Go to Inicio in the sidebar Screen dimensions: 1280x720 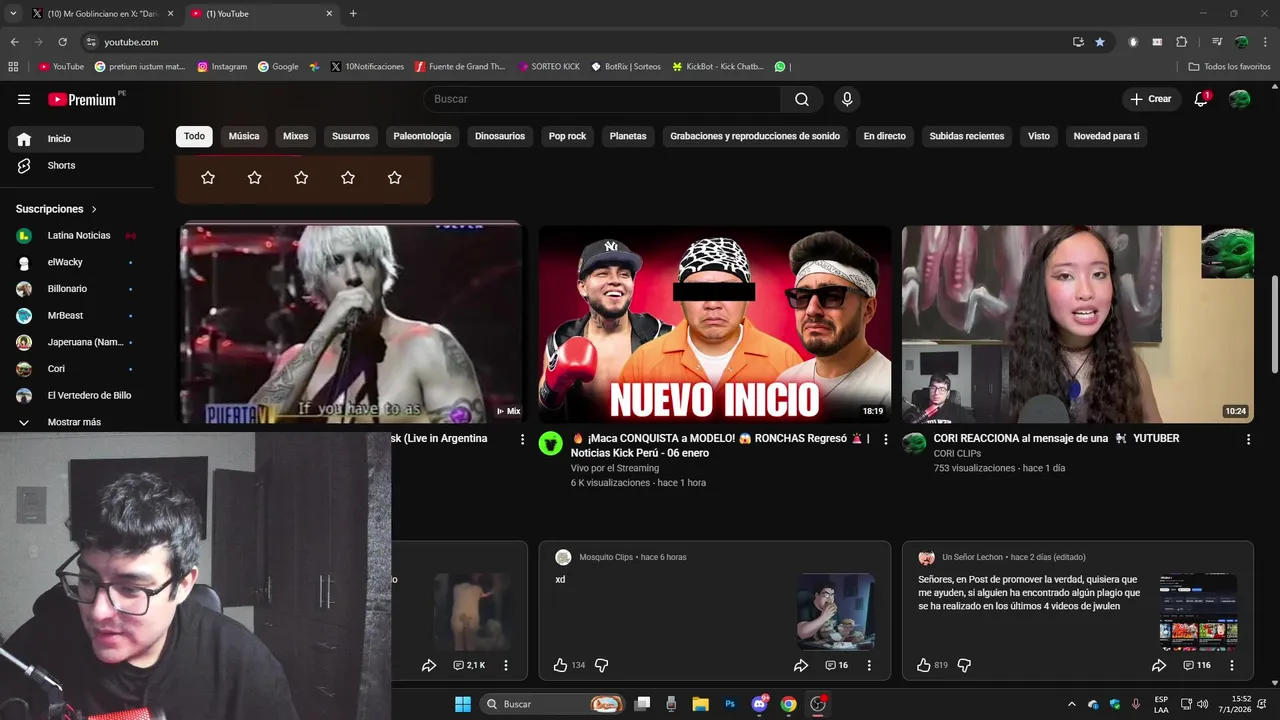click(76, 139)
